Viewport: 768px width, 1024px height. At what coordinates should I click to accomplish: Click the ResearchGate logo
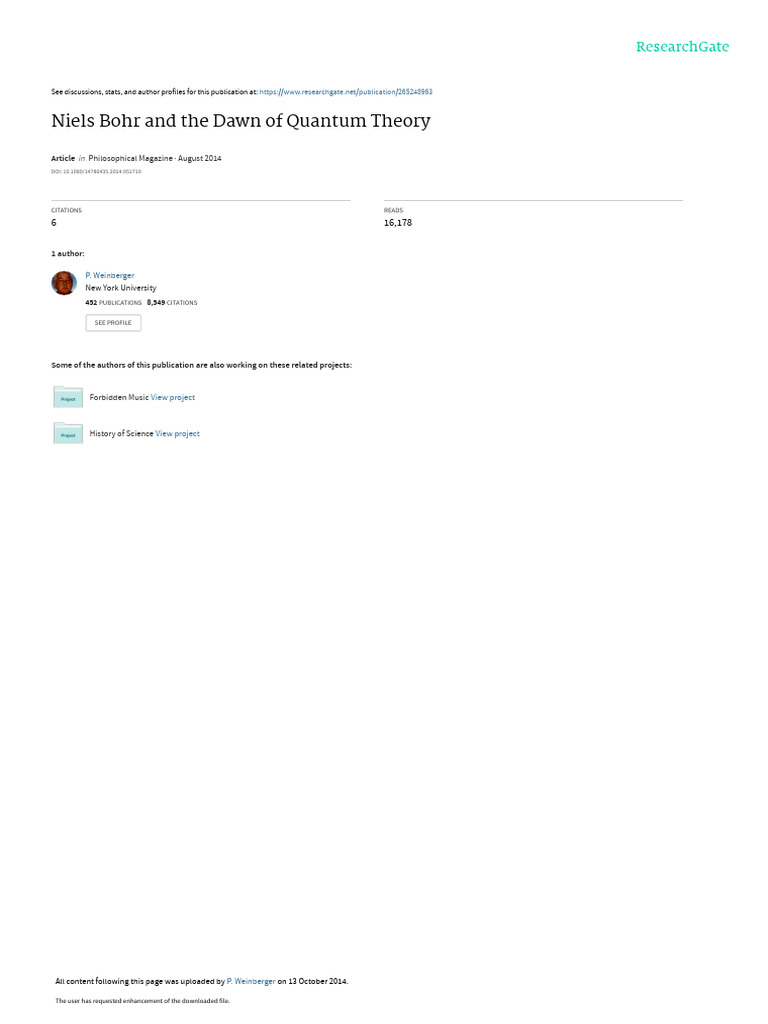(682, 46)
